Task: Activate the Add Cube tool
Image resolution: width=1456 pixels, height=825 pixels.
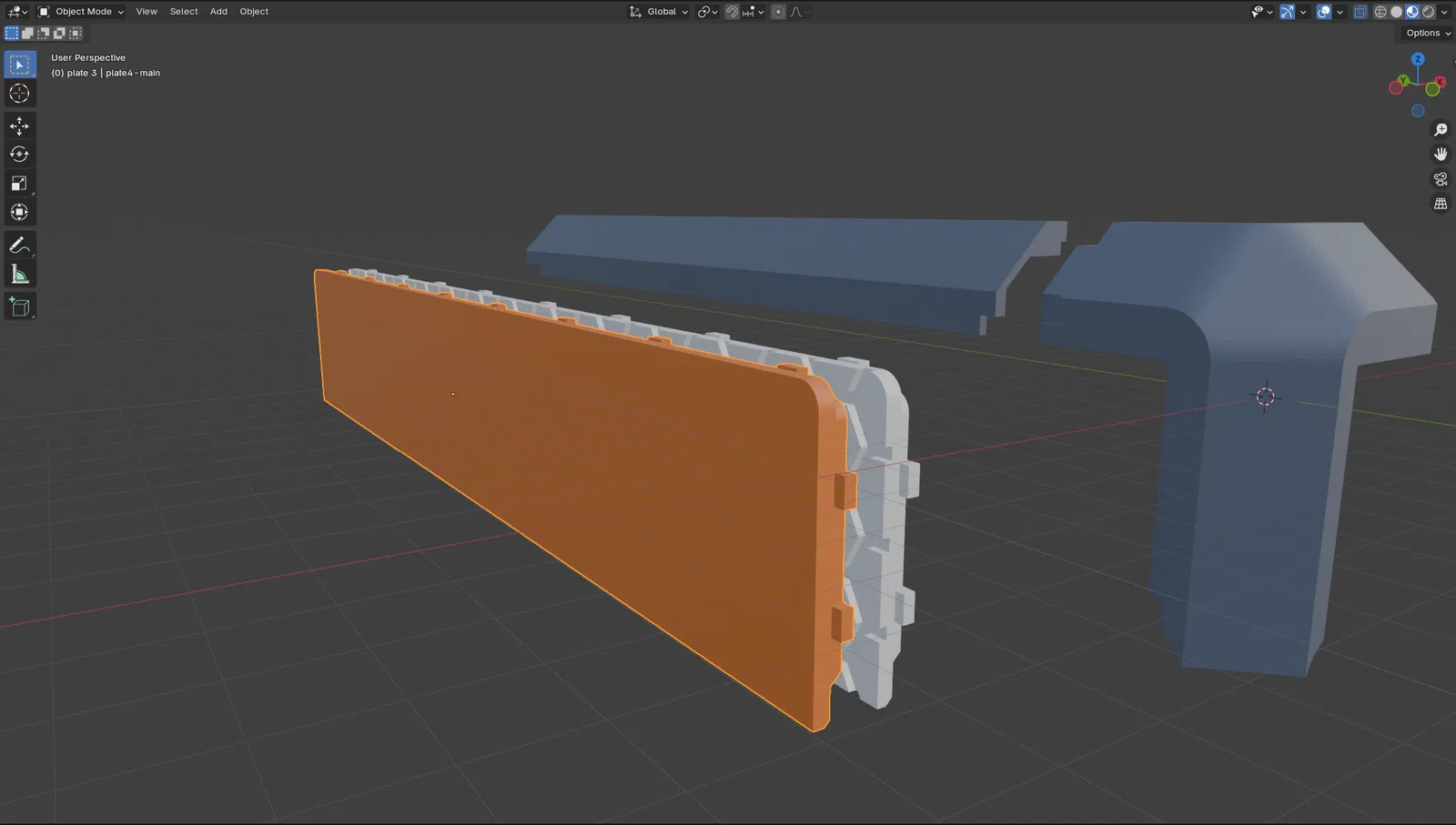Action: (19, 307)
